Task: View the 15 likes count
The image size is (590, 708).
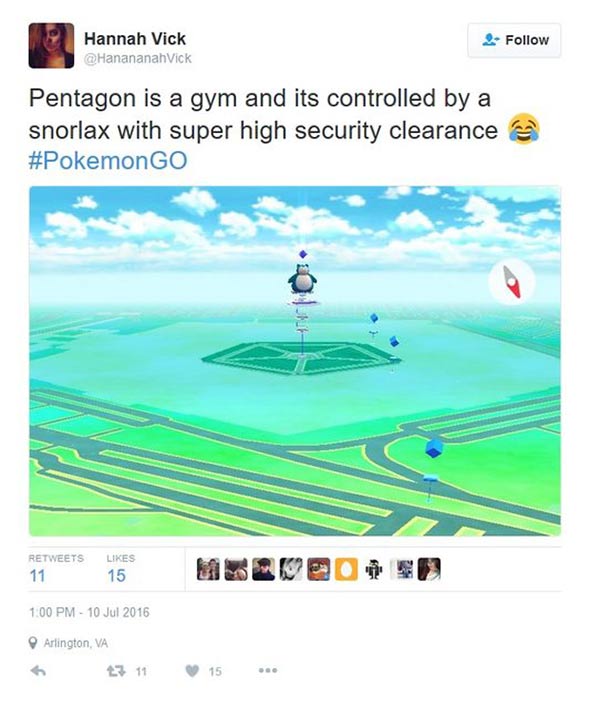Action: [116, 576]
